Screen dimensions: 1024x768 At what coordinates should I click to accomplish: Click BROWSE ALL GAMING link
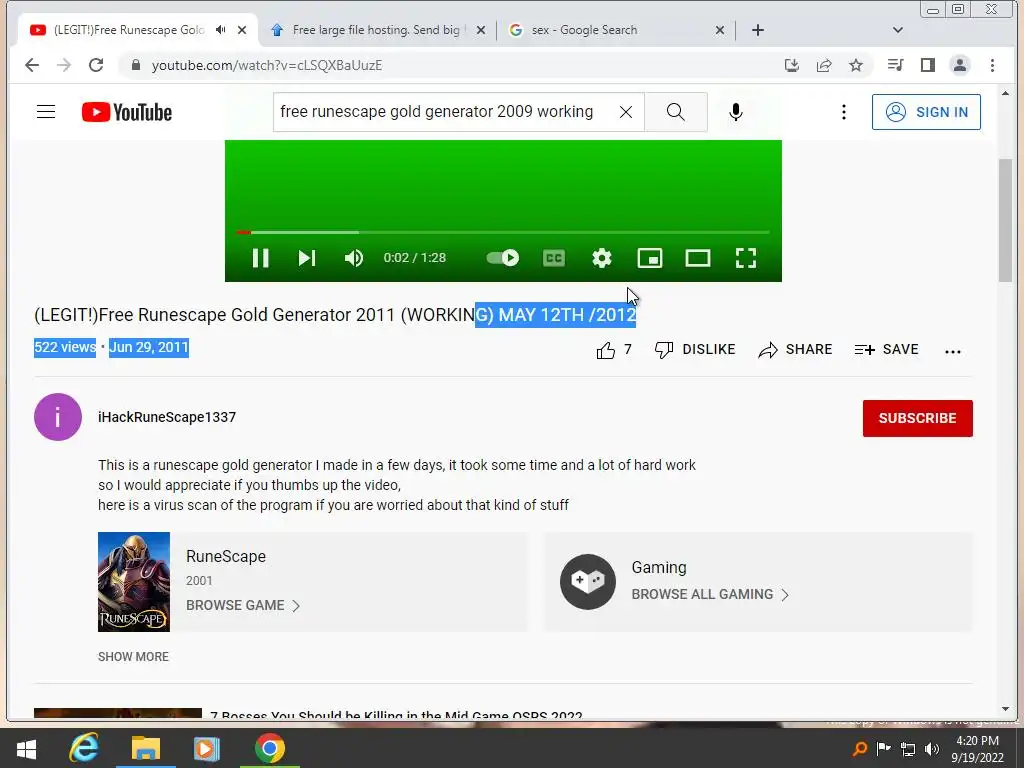coord(710,594)
